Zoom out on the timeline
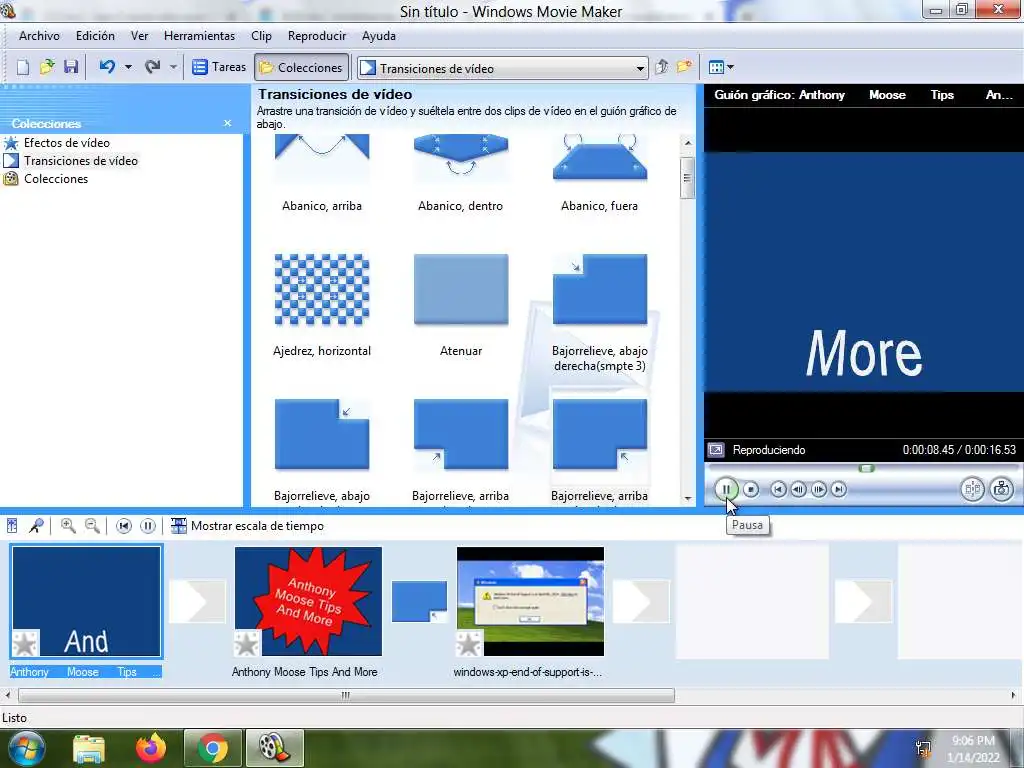 [93, 526]
